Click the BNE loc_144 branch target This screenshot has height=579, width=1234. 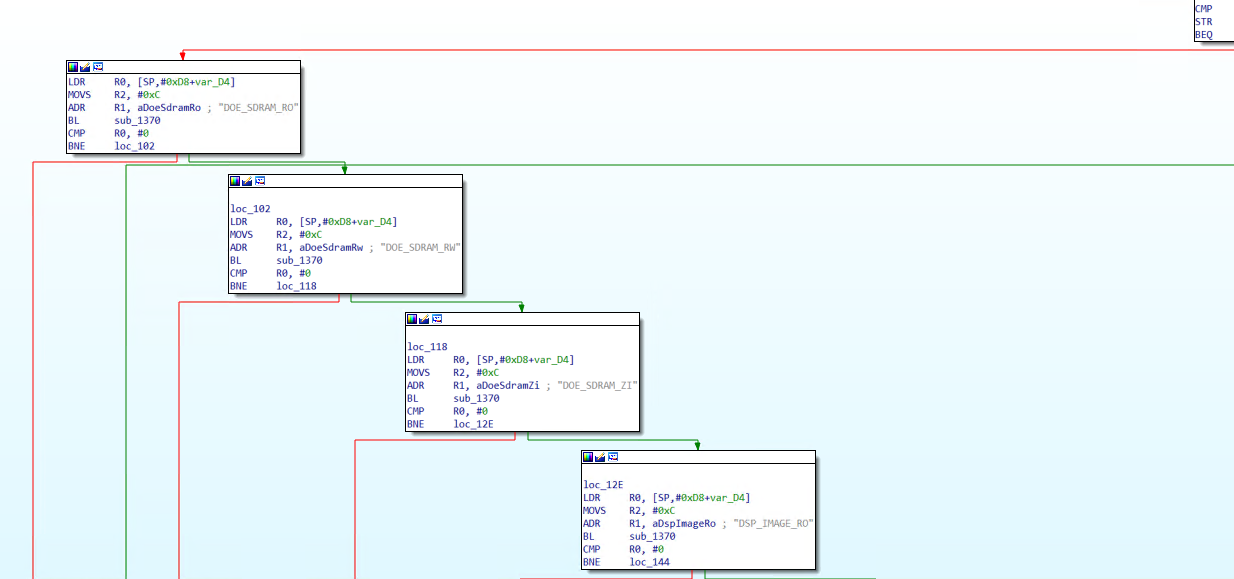pos(649,563)
